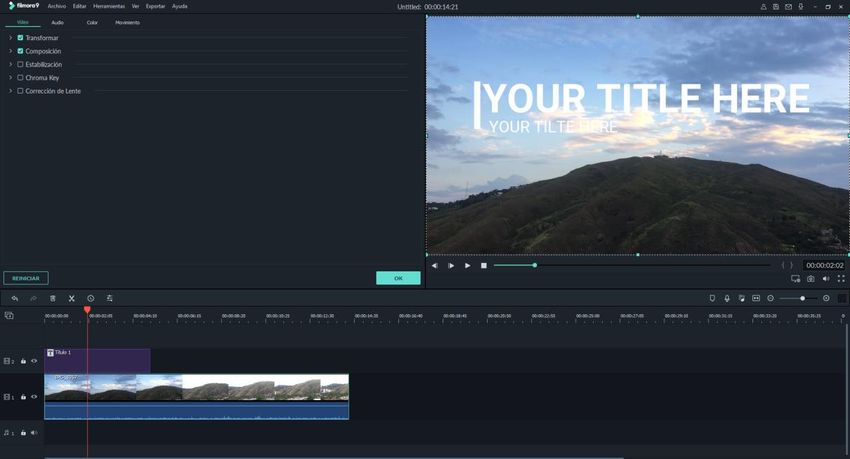Expand the Corrección de Lente section arrow
The width and height of the screenshot is (850, 459).
[10, 91]
